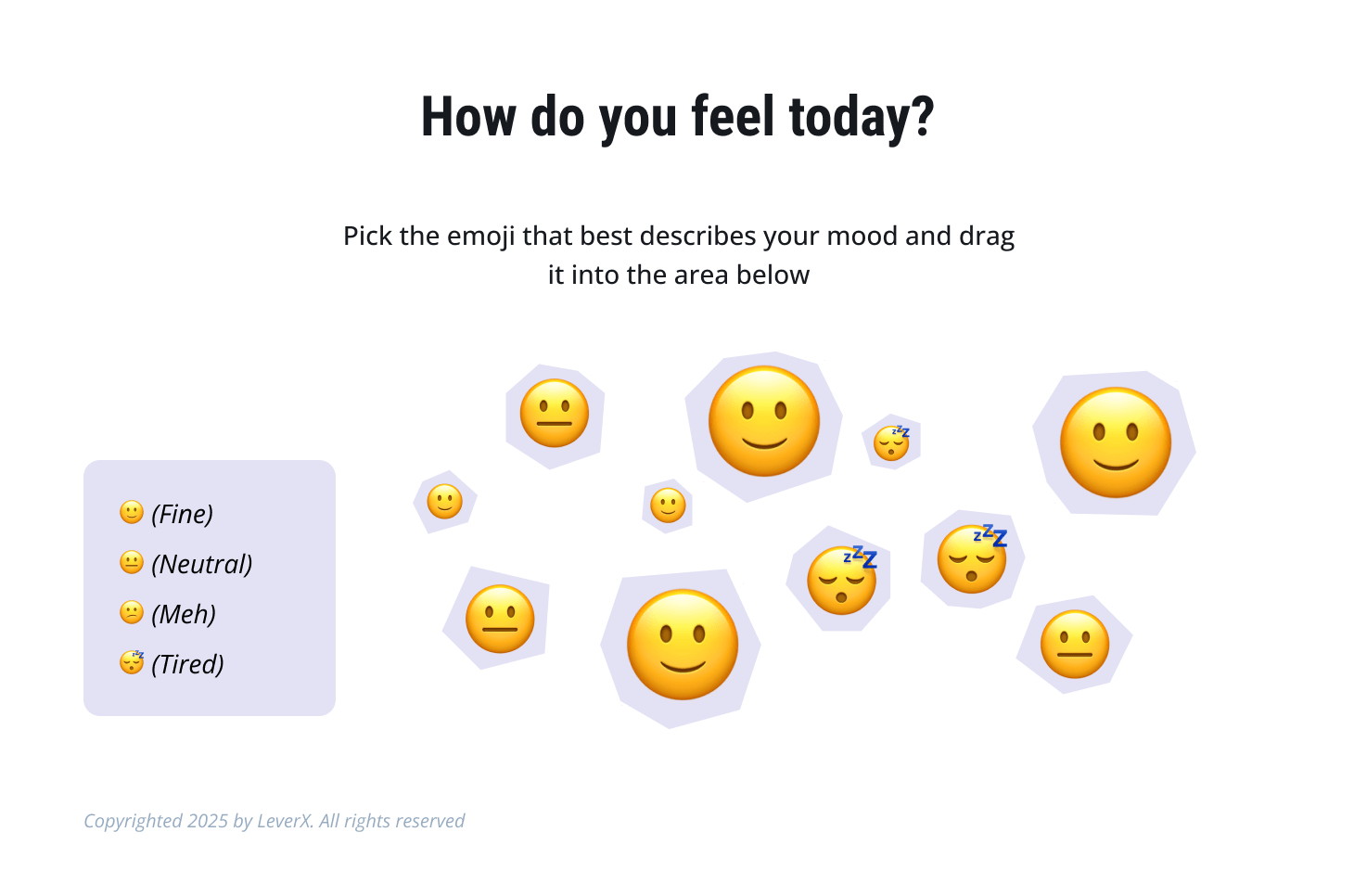The height and width of the screenshot is (896, 1354).
Task: Click the Tired emoji icon in the legend
Action: (x=132, y=662)
